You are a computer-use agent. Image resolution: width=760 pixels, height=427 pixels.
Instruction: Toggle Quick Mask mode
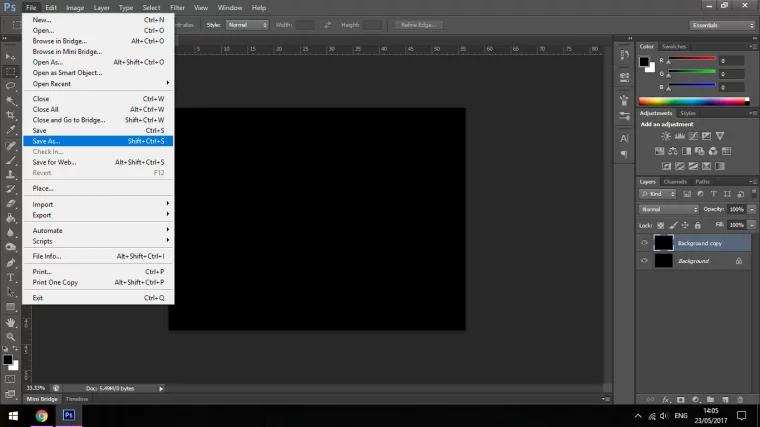(x=10, y=379)
